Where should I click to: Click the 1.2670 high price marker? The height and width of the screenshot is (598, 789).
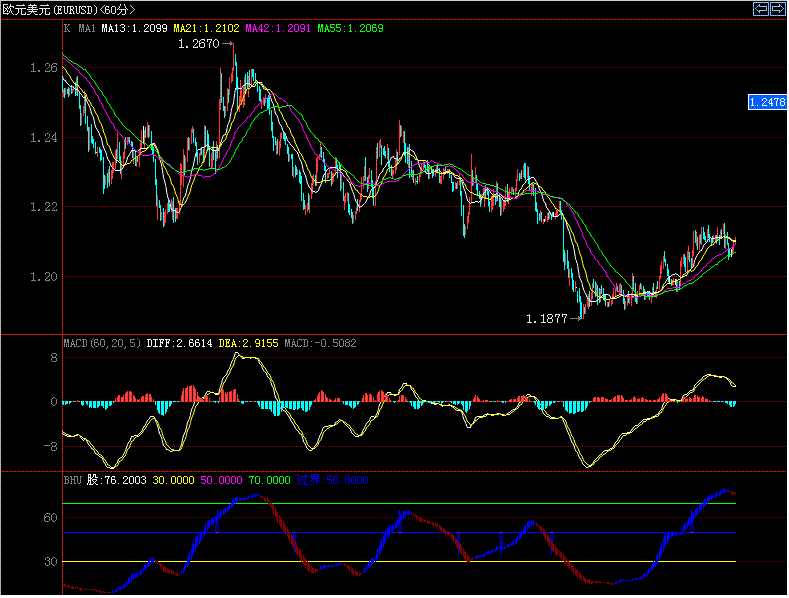[x=198, y=45]
